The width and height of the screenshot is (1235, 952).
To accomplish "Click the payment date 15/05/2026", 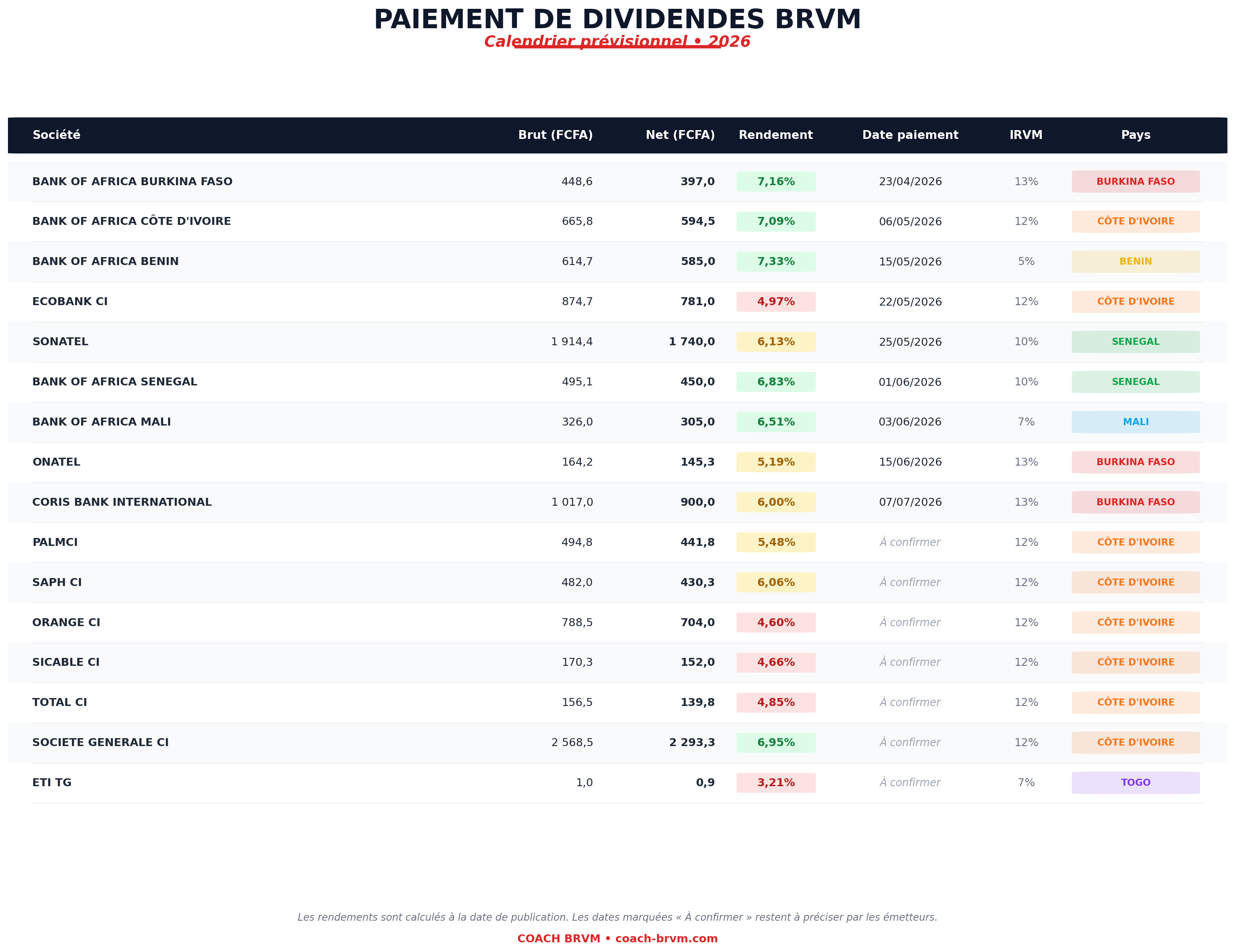I will tap(910, 262).
